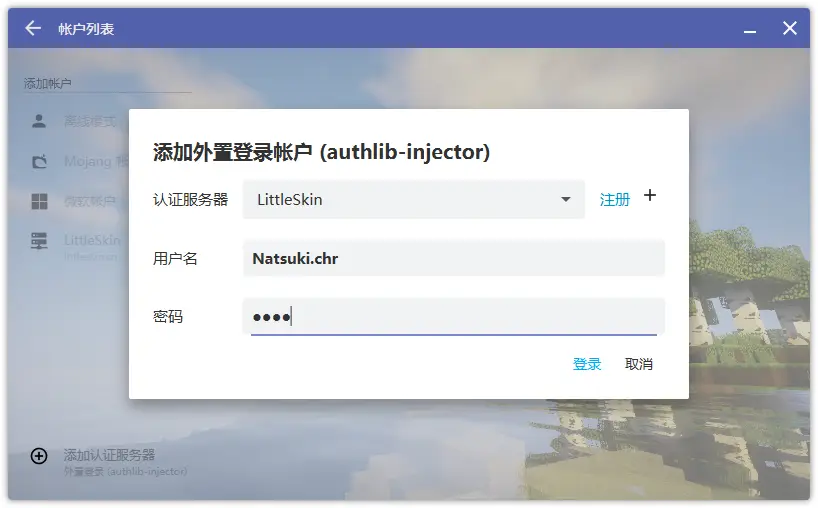Open the 添加认证服务器 sidebar entry text
The image size is (818, 508).
109,455
